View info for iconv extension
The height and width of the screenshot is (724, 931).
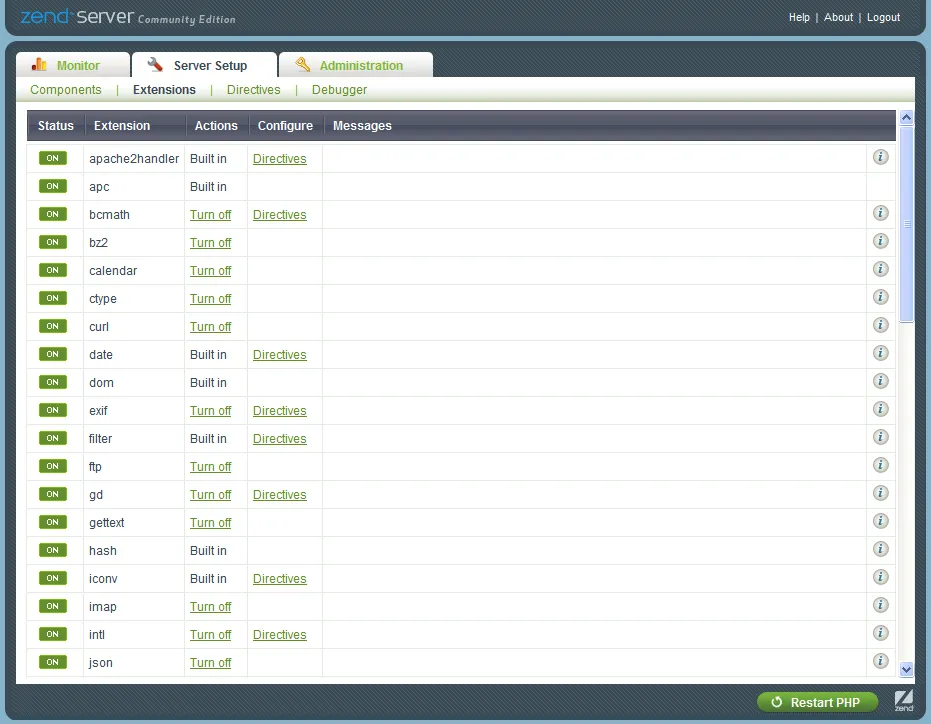tap(881, 577)
